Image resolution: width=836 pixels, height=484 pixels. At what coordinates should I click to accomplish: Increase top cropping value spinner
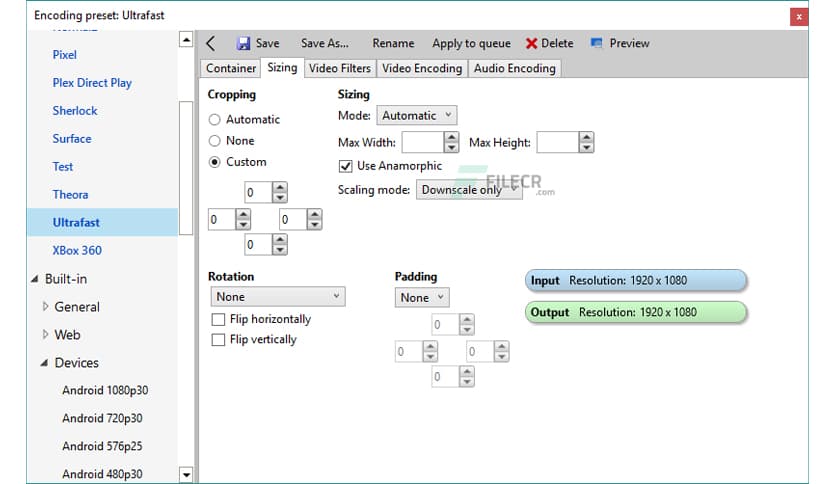(x=280, y=187)
